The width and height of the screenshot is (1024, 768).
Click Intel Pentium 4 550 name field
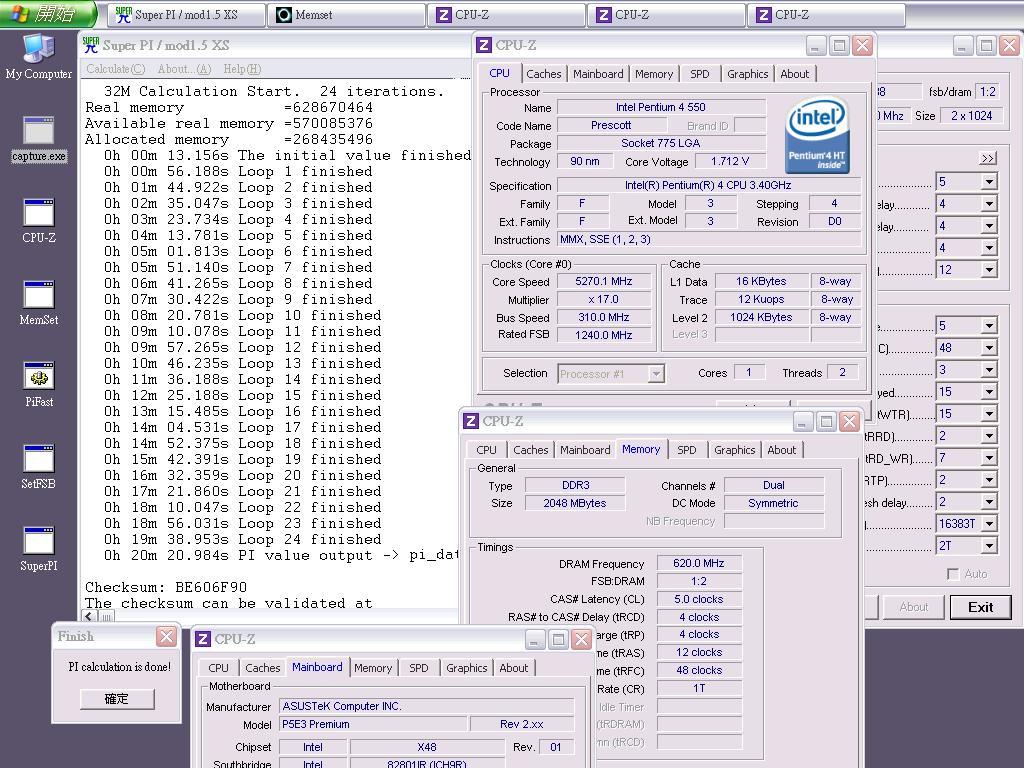(660, 107)
